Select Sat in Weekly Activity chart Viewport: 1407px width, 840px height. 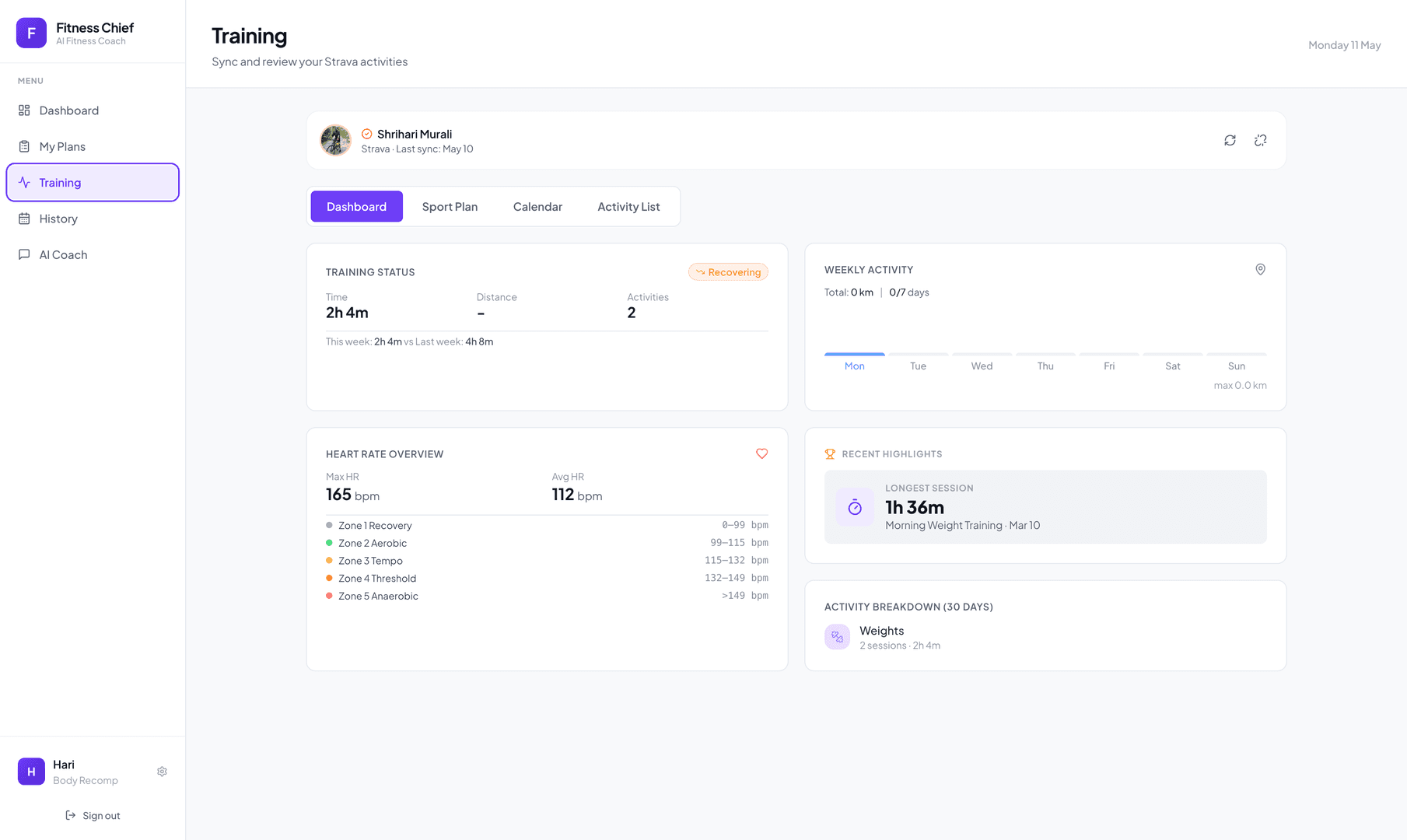tap(1173, 361)
